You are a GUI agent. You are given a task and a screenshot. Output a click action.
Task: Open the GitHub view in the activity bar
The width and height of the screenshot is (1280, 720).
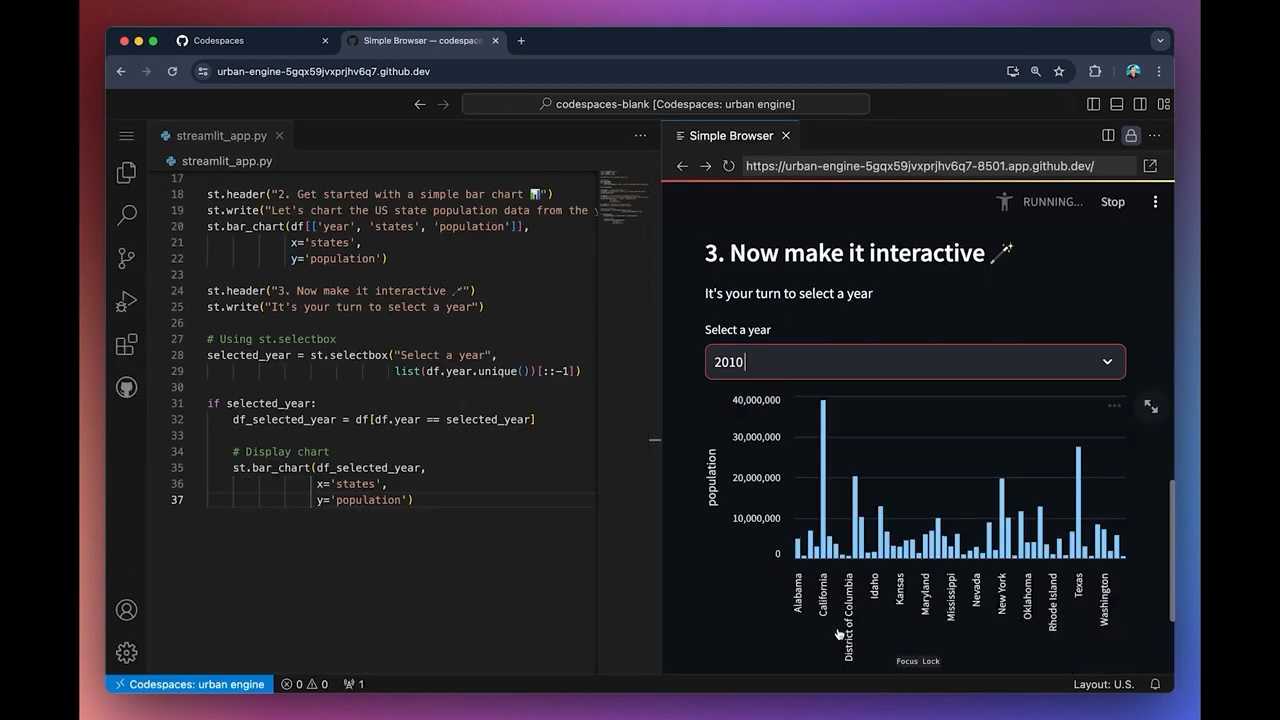tap(126, 387)
